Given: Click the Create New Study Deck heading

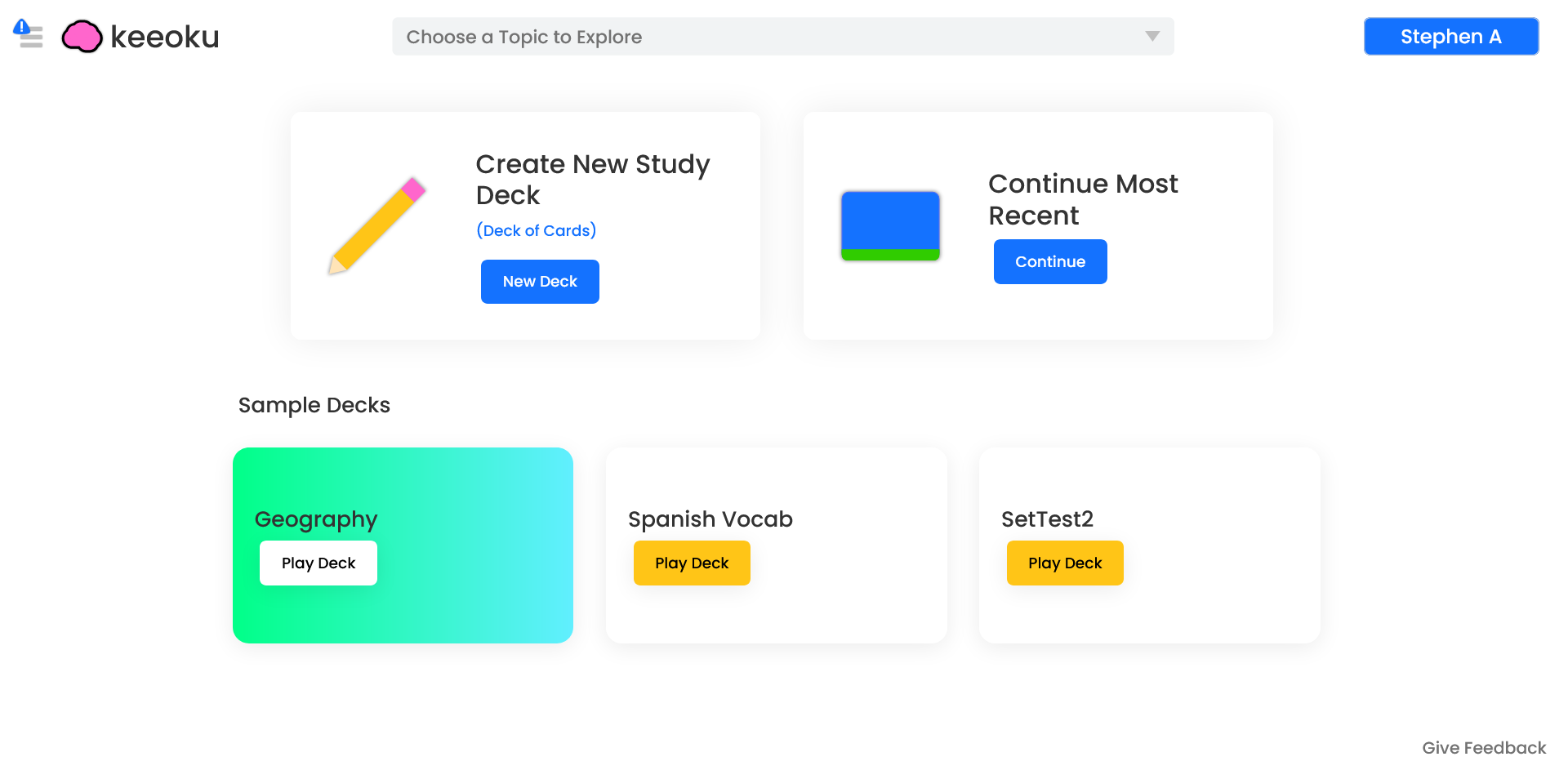Looking at the screenshot, I should [593, 180].
